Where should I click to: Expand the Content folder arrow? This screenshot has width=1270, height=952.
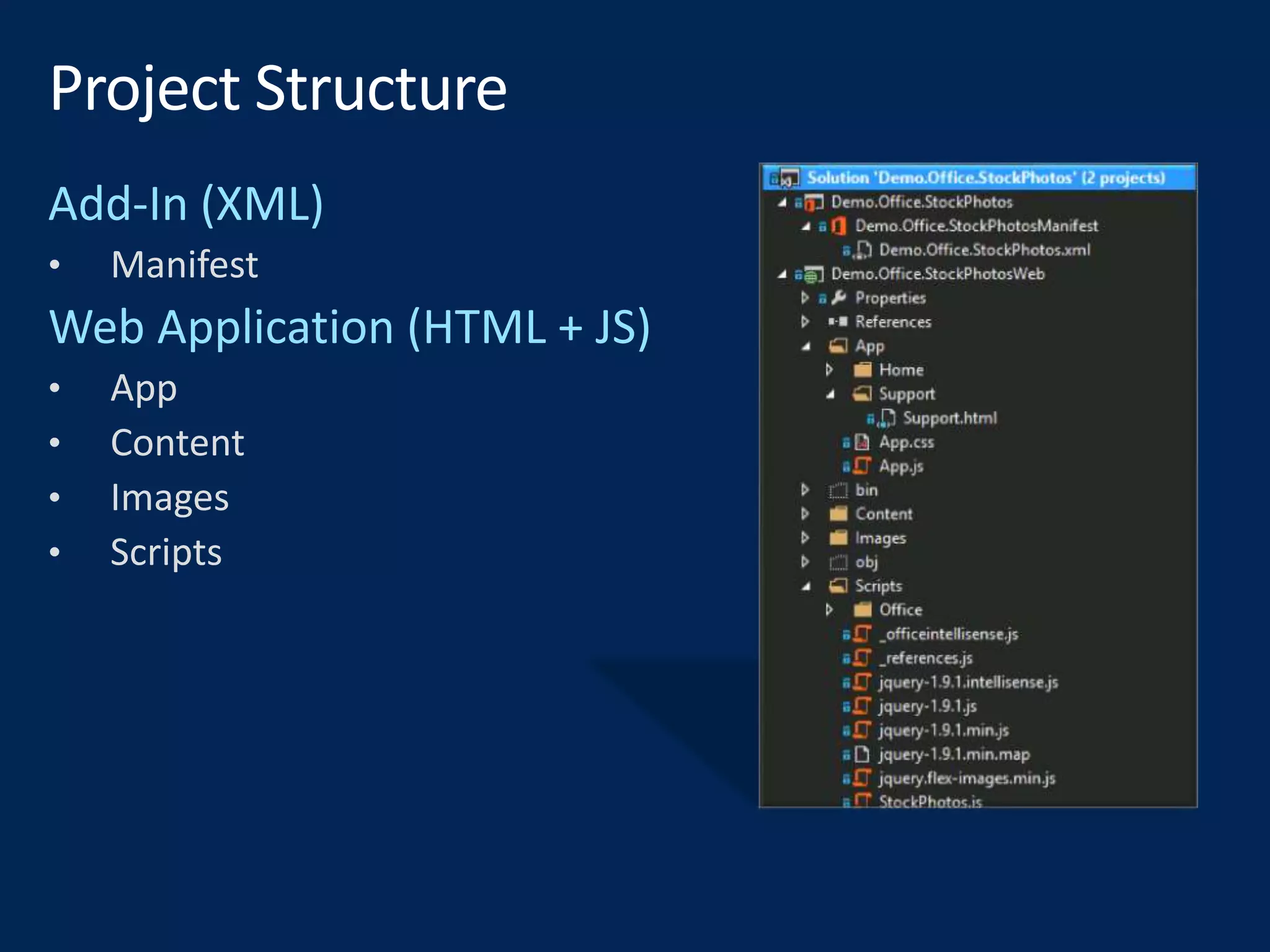pyautogui.click(x=805, y=514)
